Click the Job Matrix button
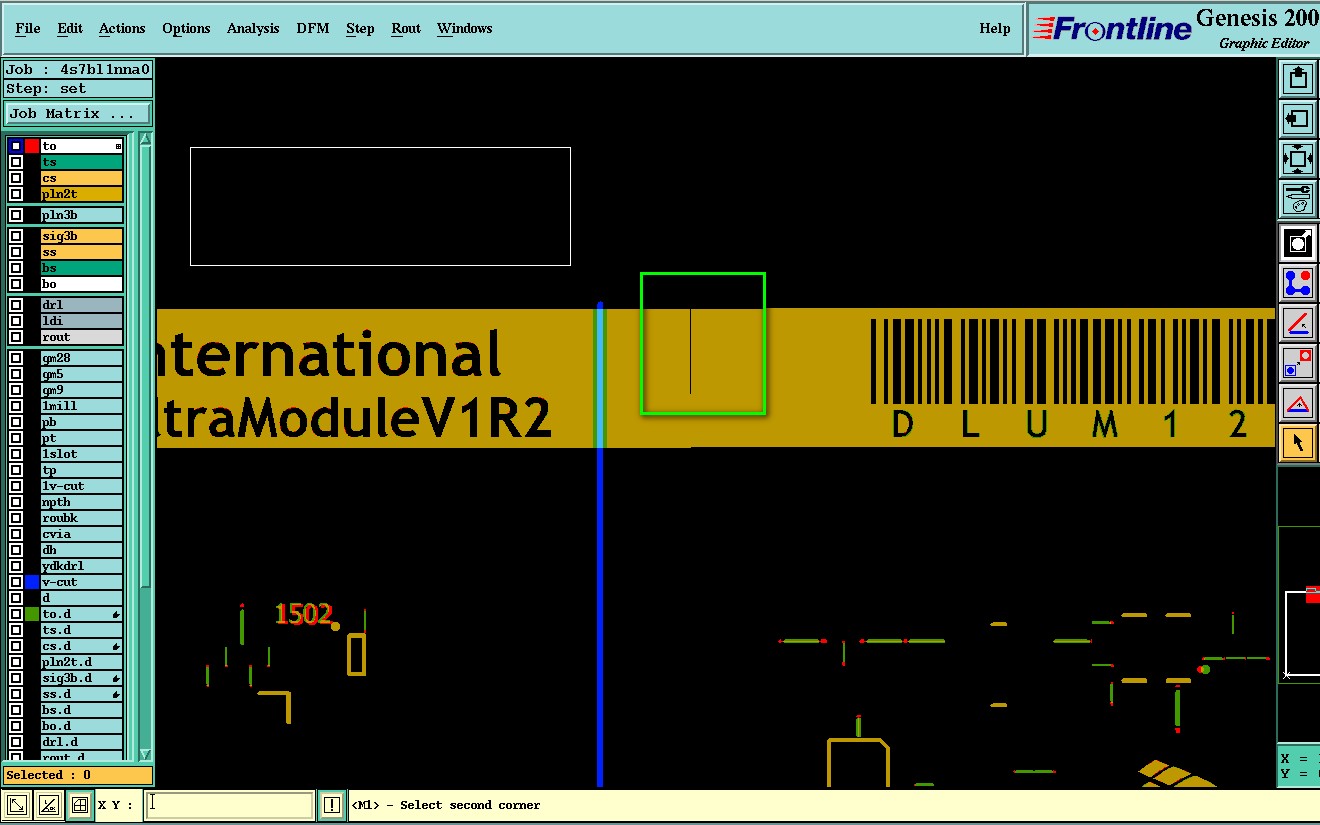The height and width of the screenshot is (825, 1320). (x=78, y=114)
